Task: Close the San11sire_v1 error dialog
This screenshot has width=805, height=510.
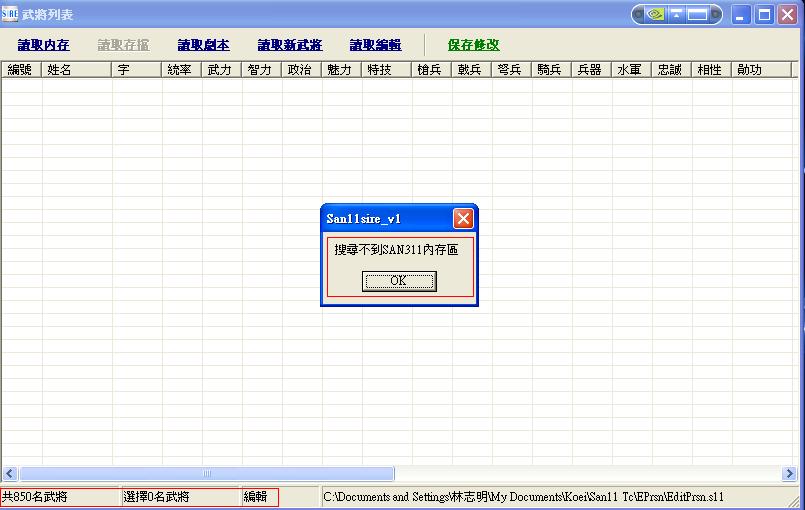Action: coord(463,218)
